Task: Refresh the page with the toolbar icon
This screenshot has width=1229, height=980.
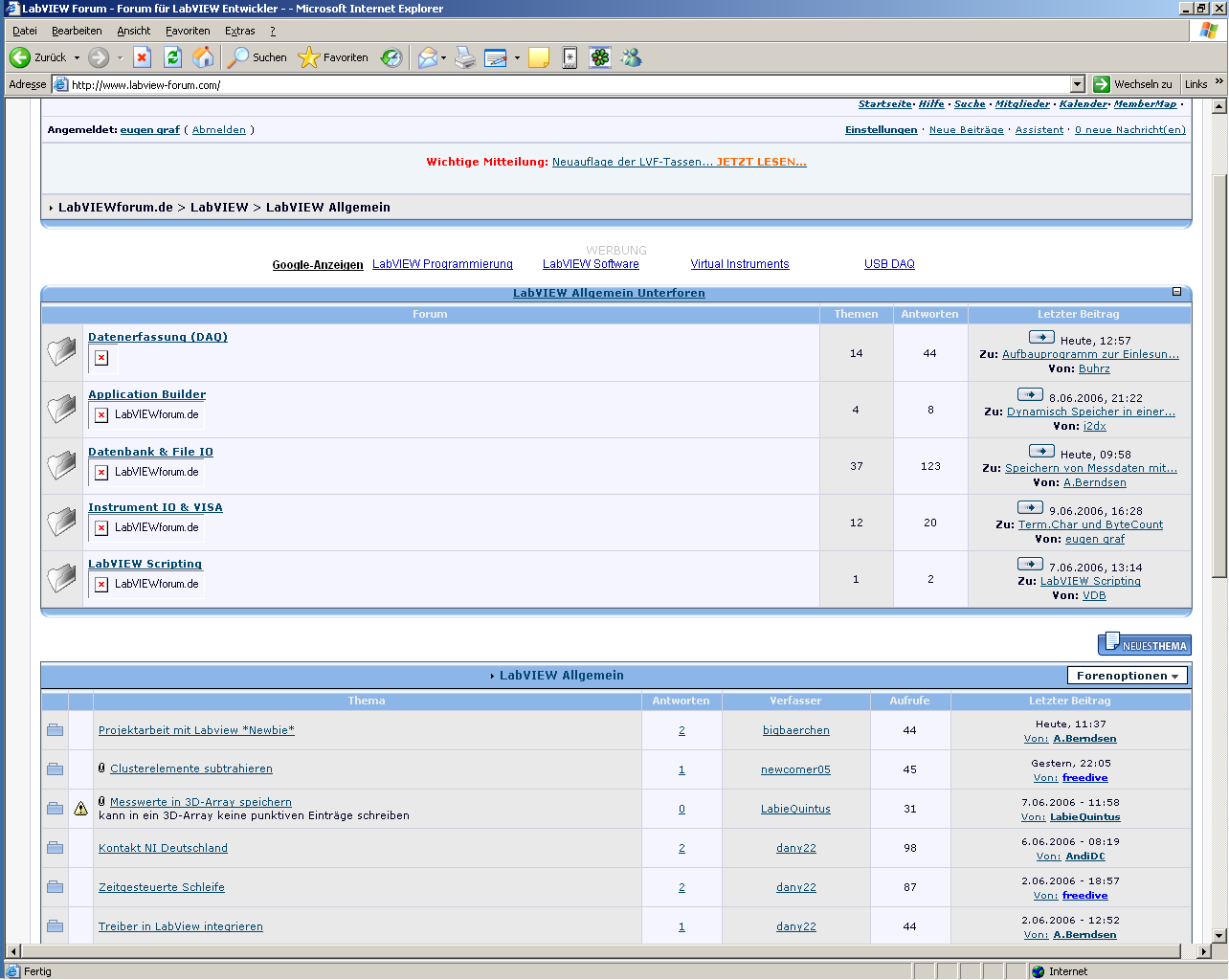Action: pos(172,57)
